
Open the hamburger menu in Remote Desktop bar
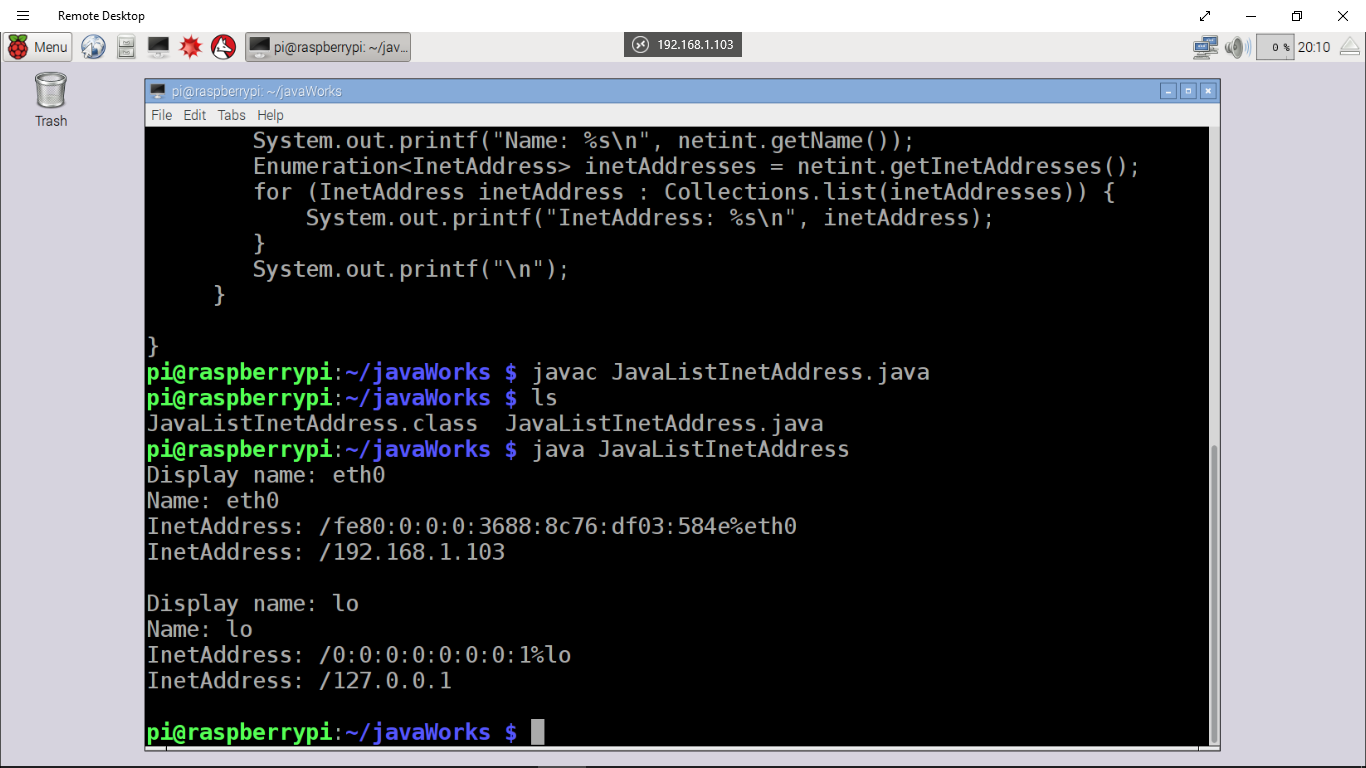pos(22,15)
